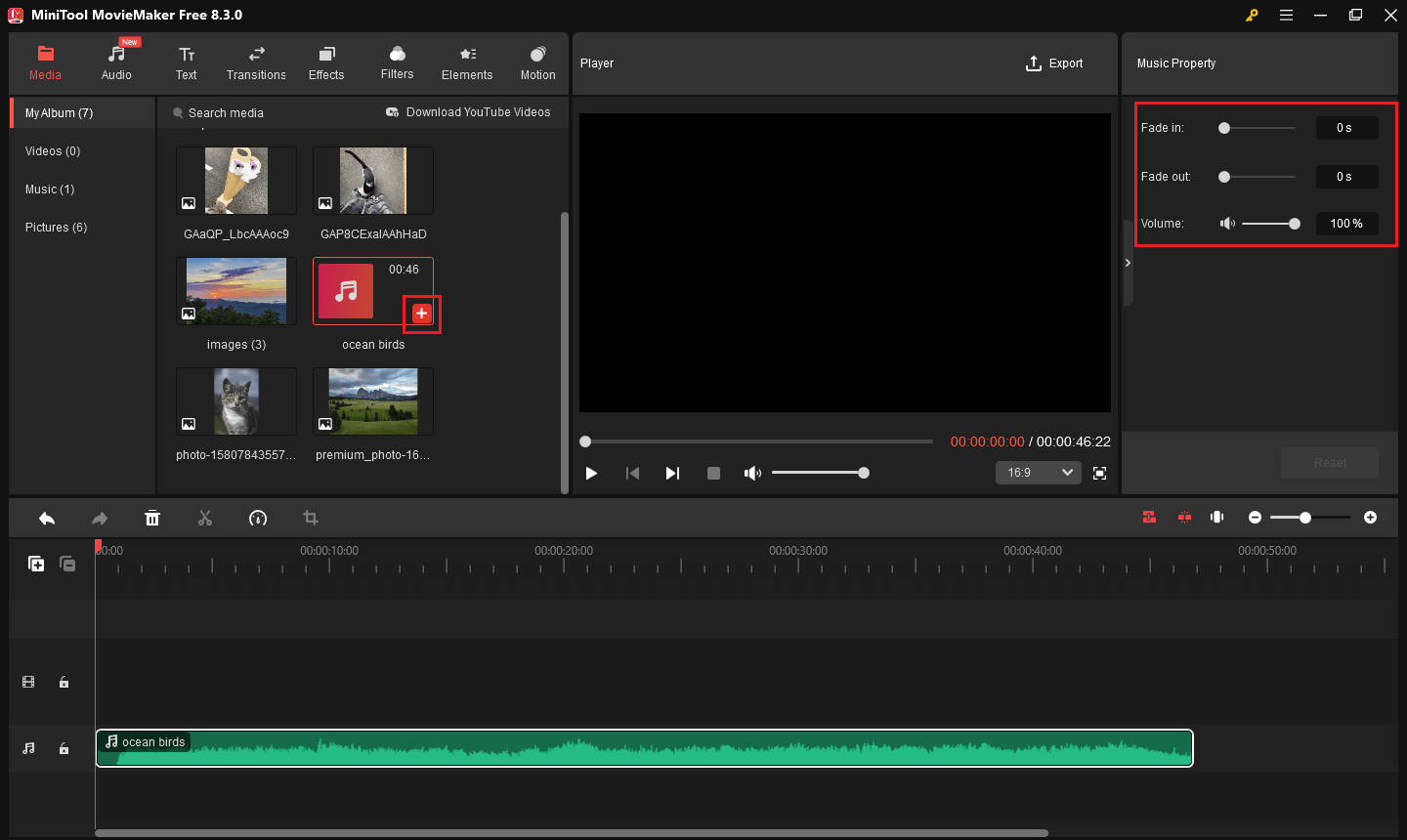Image resolution: width=1407 pixels, height=840 pixels.
Task: Adjust the clip Volume slider
Action: 1270,224
